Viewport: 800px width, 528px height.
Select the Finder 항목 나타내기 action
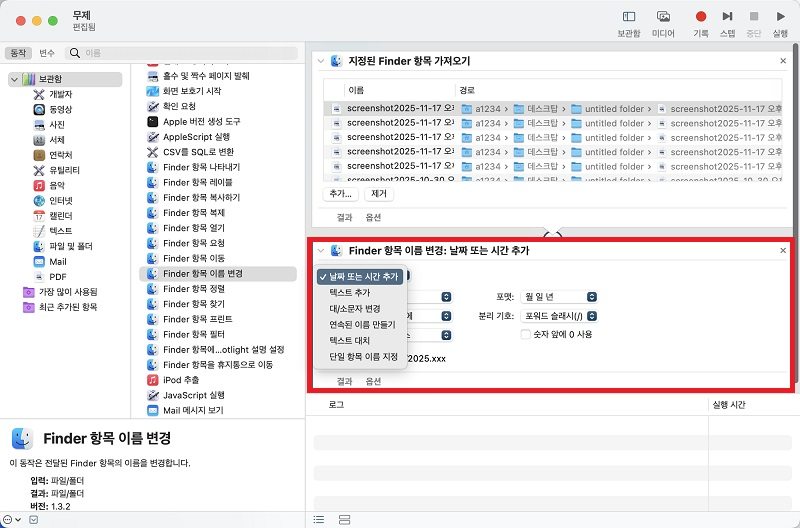194,167
